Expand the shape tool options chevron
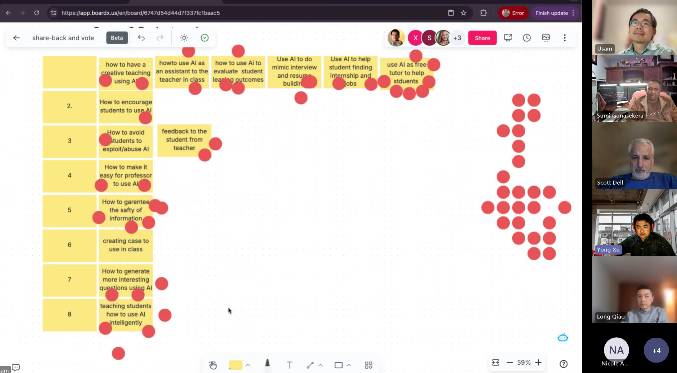 [x=349, y=365]
